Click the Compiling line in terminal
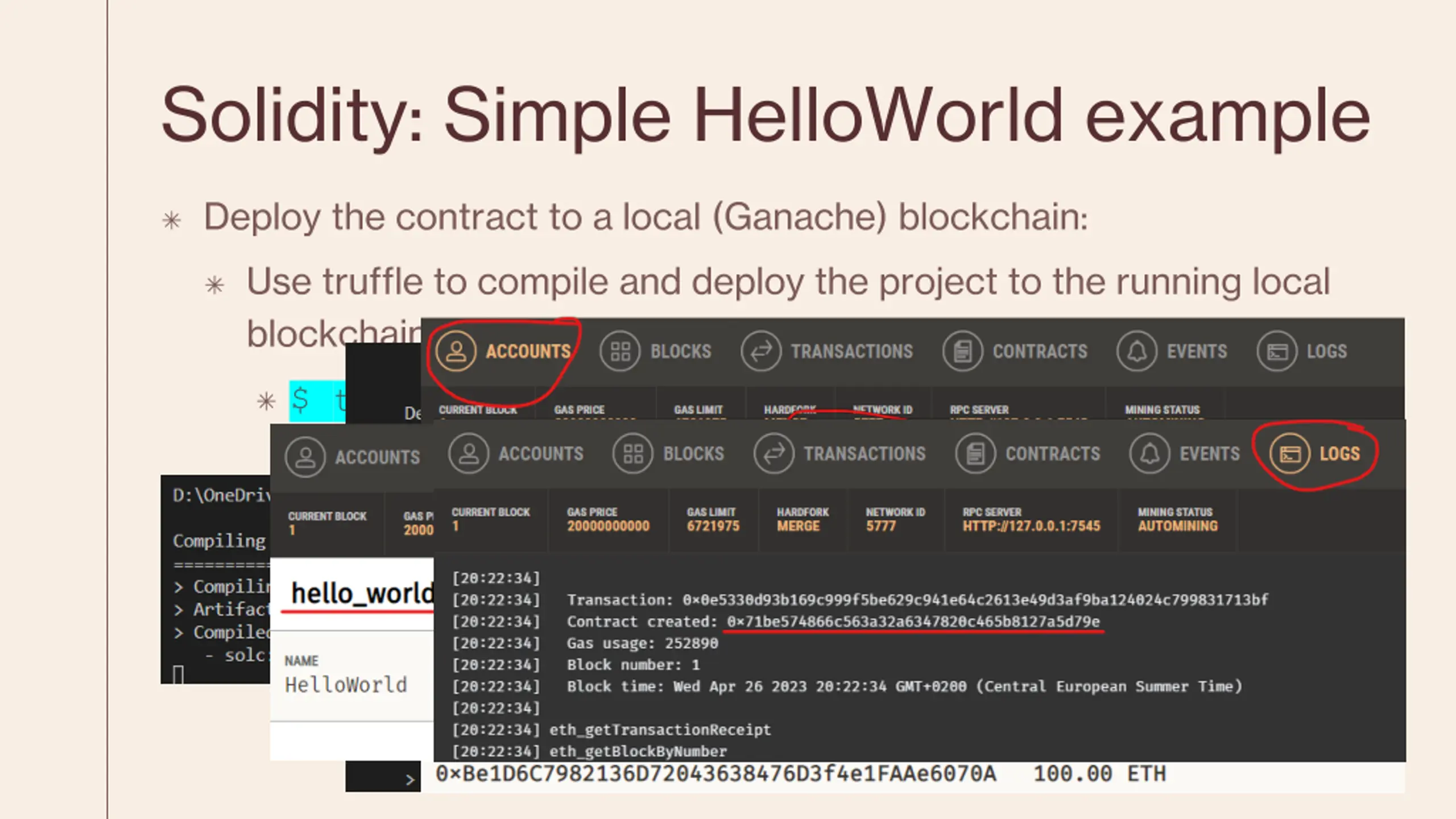 tap(220, 541)
